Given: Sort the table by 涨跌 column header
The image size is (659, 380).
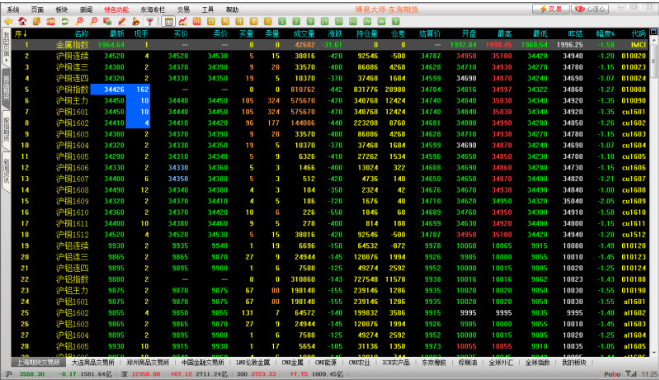Looking at the screenshot, I should coord(335,34).
